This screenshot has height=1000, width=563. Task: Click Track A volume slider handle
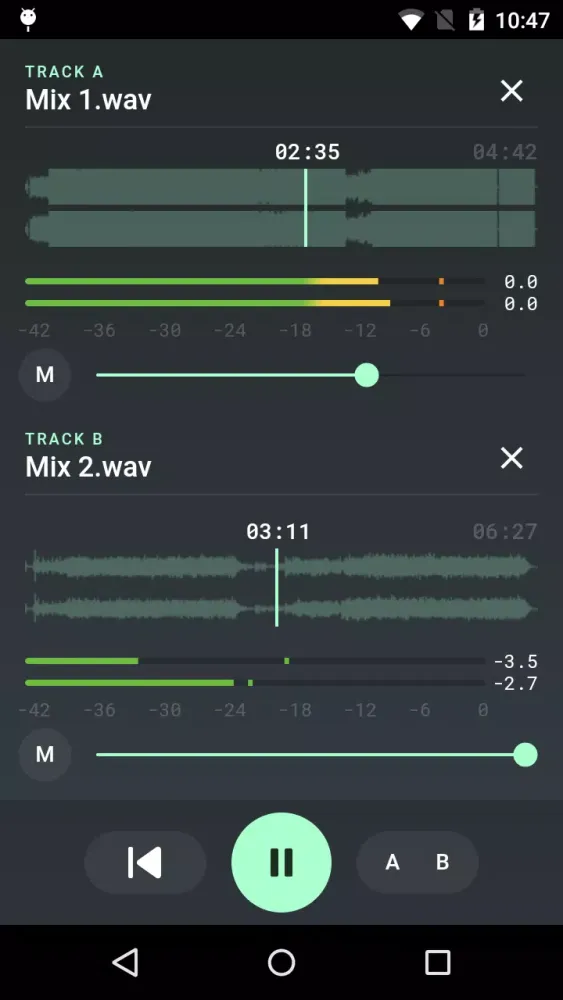367,375
